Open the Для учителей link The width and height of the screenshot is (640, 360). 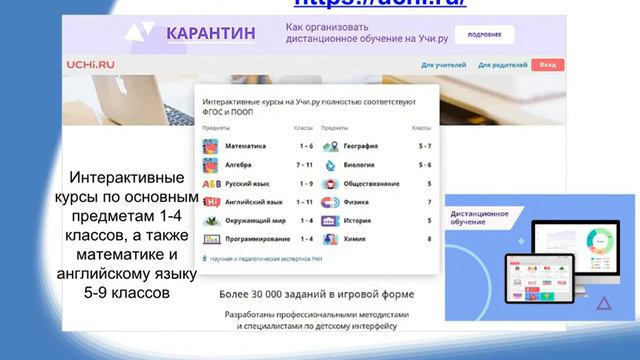coord(444,65)
